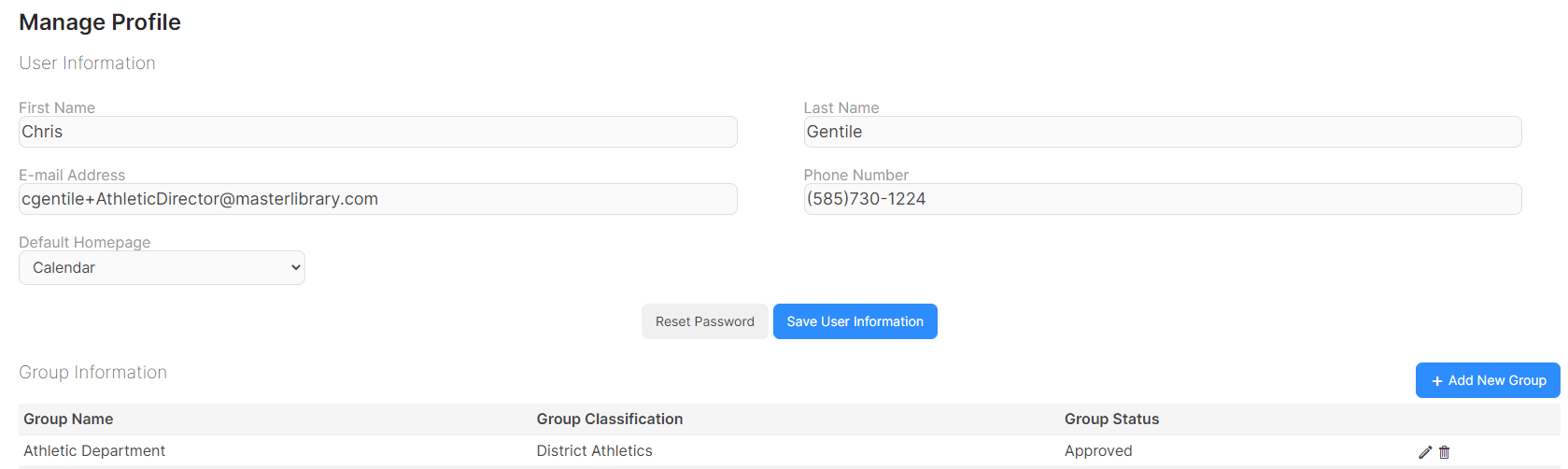
Task: Save changes with Save User Information button
Action: pos(855,321)
